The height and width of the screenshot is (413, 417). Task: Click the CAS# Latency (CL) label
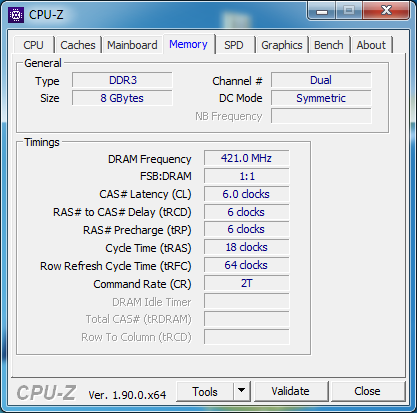click(x=145, y=194)
